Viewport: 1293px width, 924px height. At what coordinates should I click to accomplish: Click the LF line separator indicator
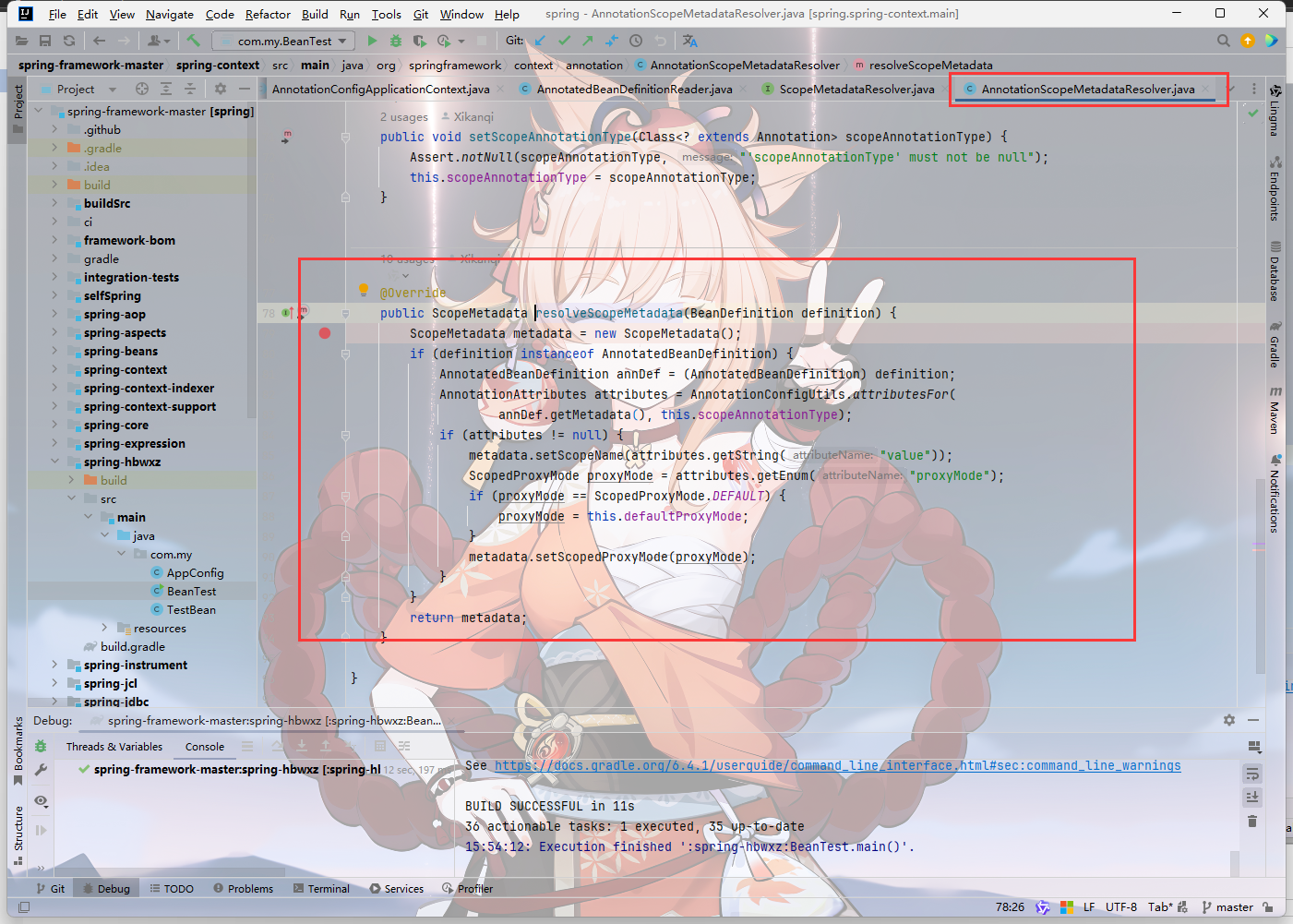click(x=1089, y=907)
